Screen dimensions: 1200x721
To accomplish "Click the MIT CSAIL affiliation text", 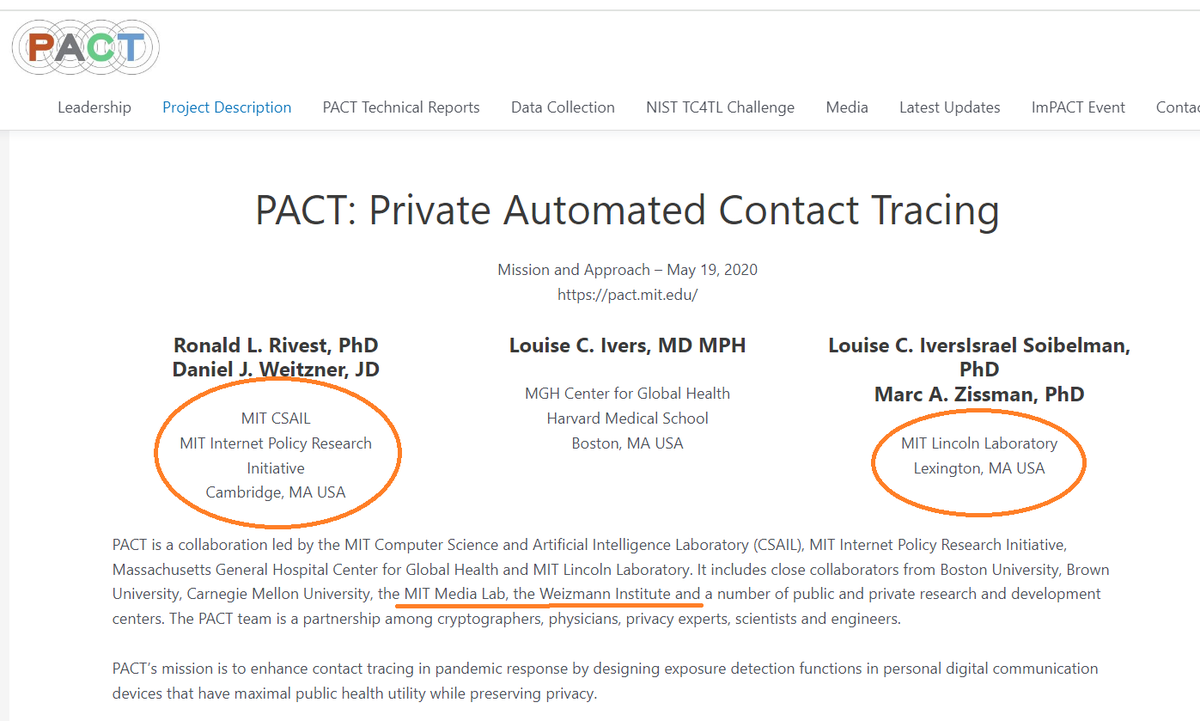I will pyautogui.click(x=276, y=418).
